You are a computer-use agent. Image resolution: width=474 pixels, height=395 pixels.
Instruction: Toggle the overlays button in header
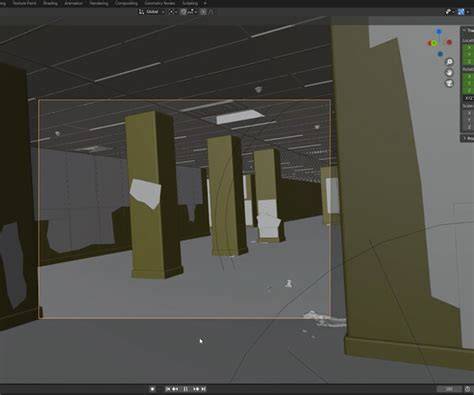(x=461, y=12)
